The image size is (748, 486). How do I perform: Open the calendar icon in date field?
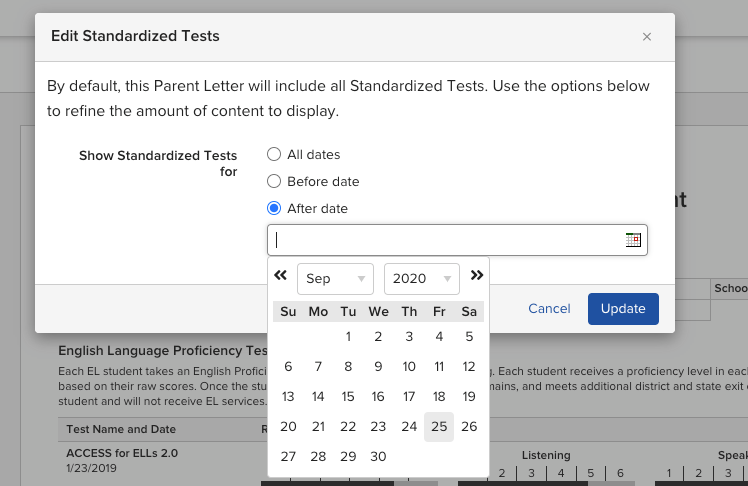coord(633,240)
